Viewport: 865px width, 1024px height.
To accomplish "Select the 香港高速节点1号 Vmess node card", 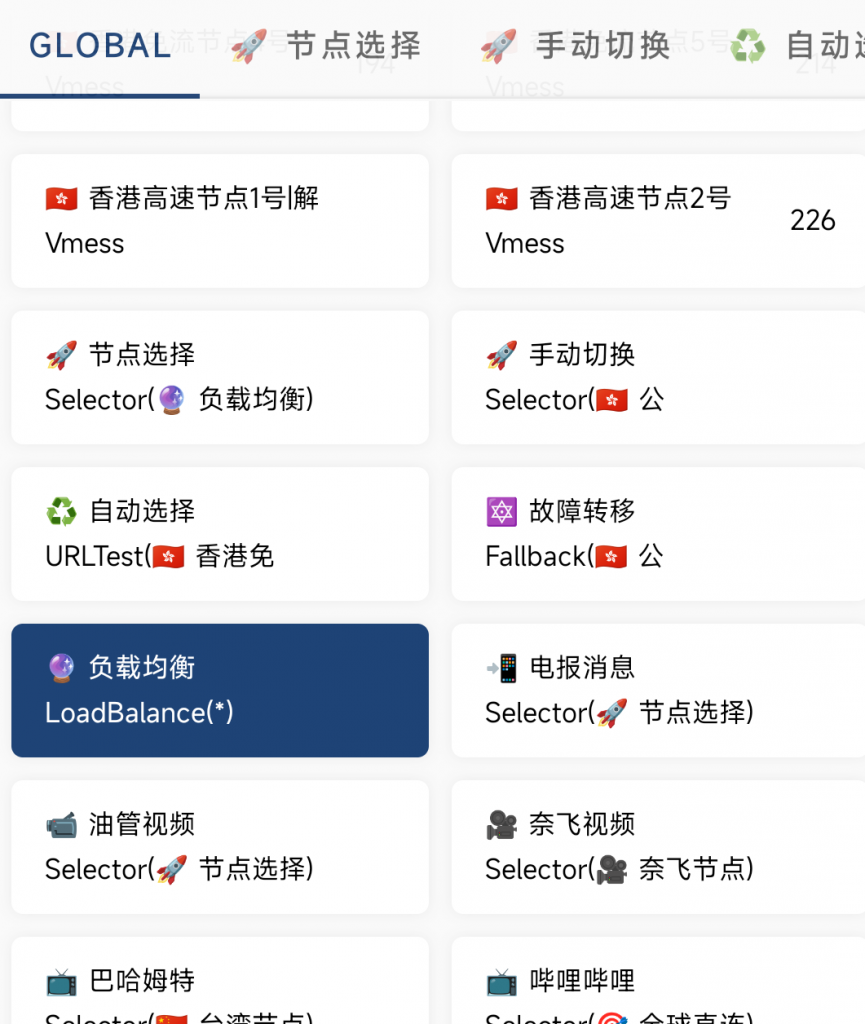I will click(220, 221).
